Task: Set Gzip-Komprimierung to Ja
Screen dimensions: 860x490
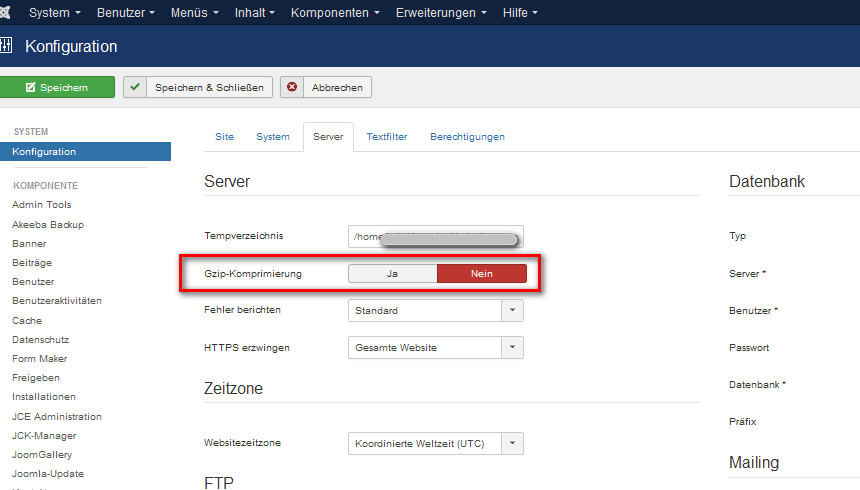Action: pyautogui.click(x=392, y=273)
